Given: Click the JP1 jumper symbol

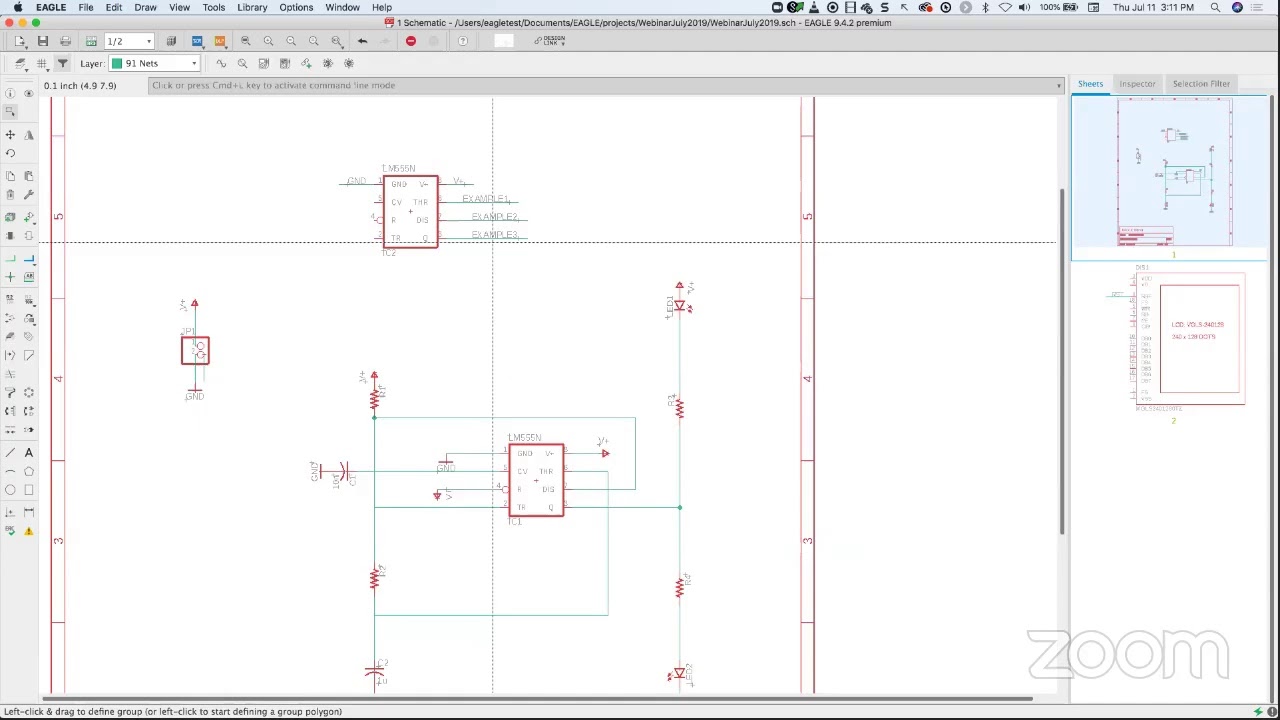Looking at the screenshot, I should pyautogui.click(x=195, y=350).
